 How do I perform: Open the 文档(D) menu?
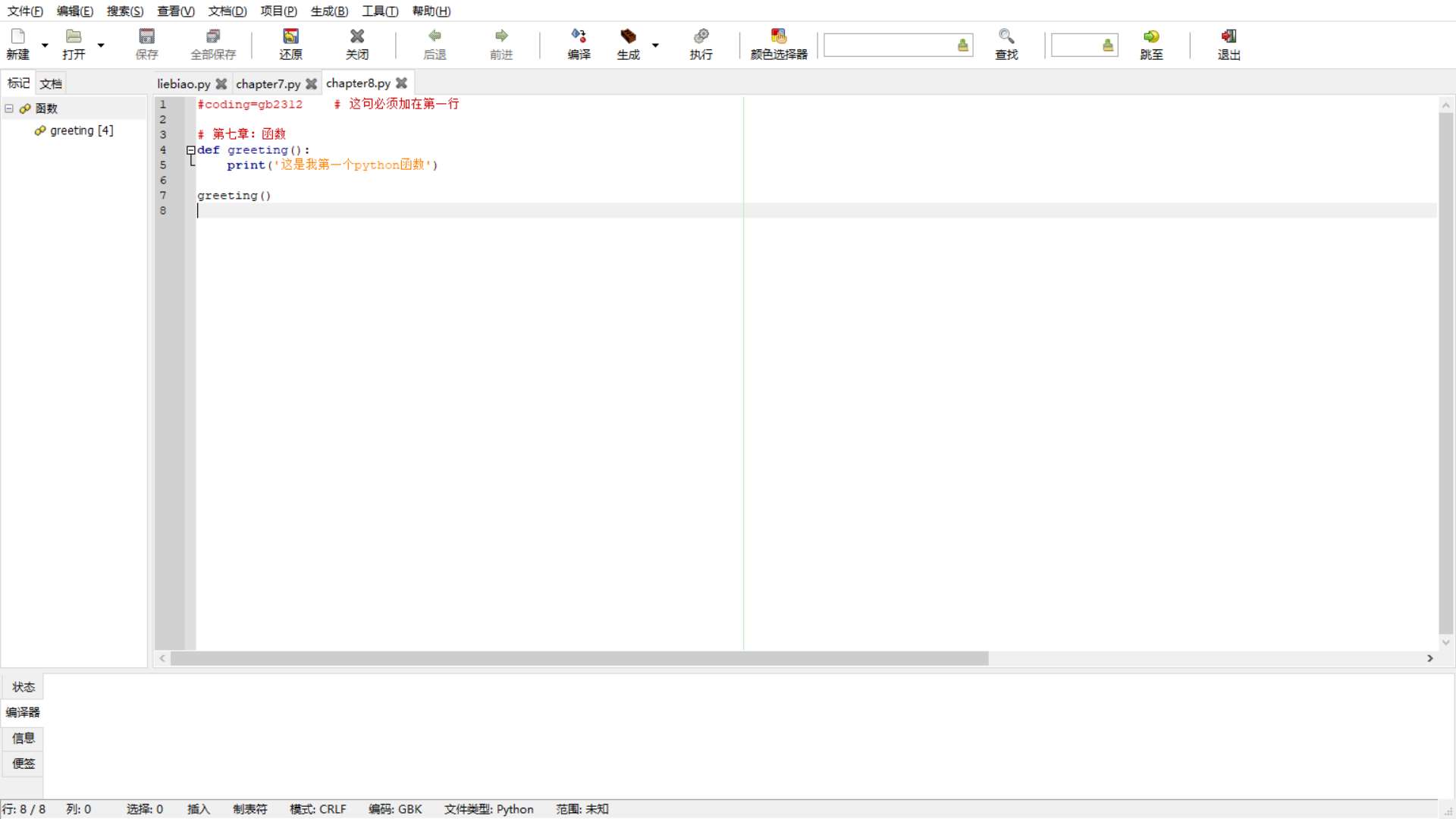[227, 11]
